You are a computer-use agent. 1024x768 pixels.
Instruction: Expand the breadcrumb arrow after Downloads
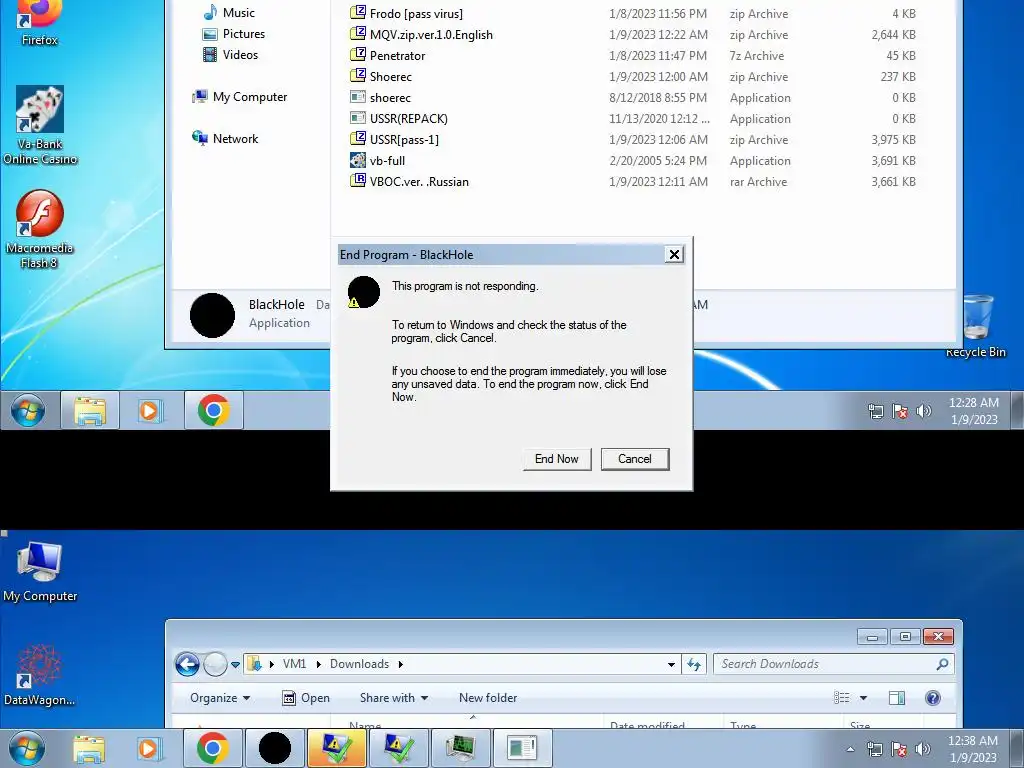pyautogui.click(x=400, y=664)
